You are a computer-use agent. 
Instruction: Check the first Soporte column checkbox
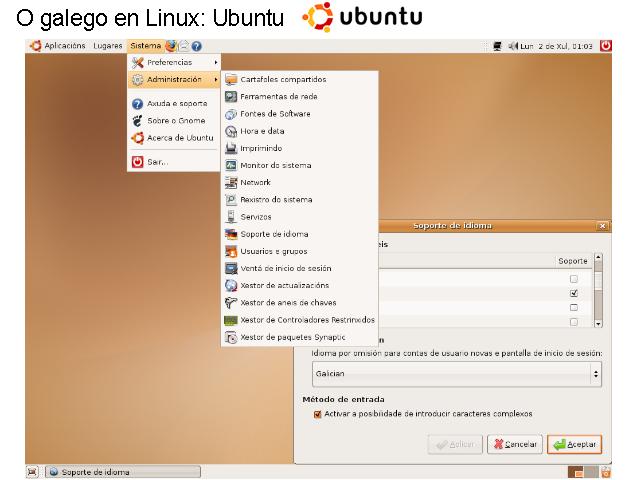tap(573, 278)
